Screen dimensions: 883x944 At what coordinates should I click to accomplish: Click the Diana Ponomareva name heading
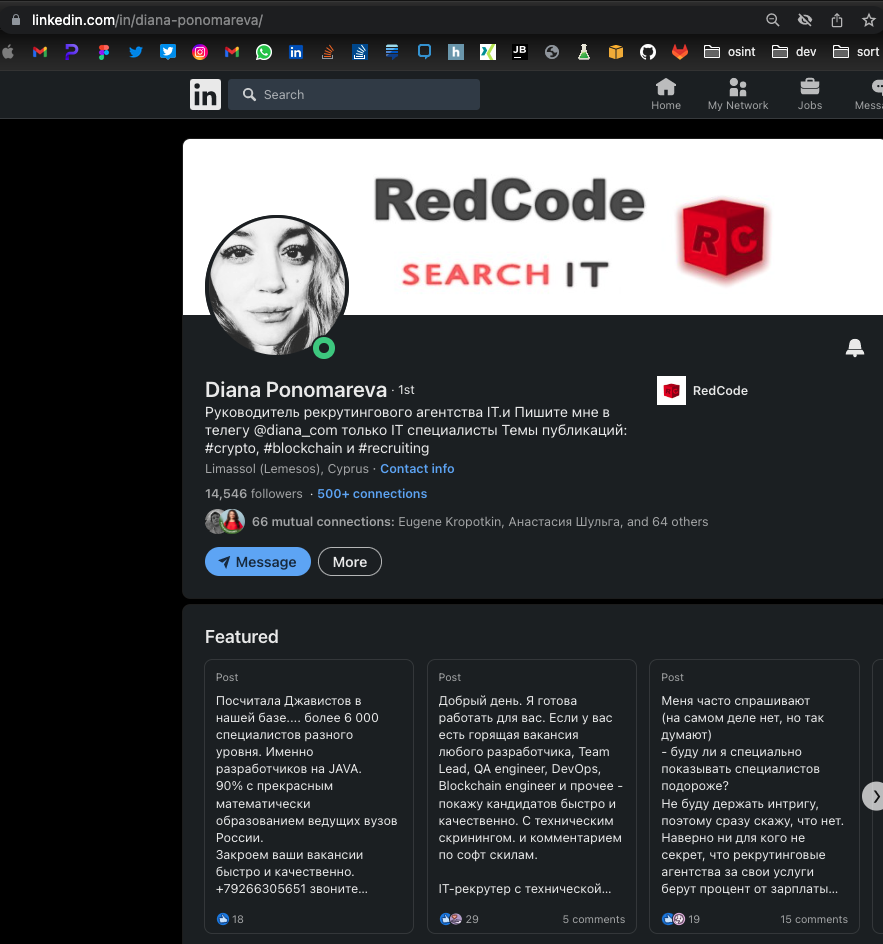click(296, 390)
